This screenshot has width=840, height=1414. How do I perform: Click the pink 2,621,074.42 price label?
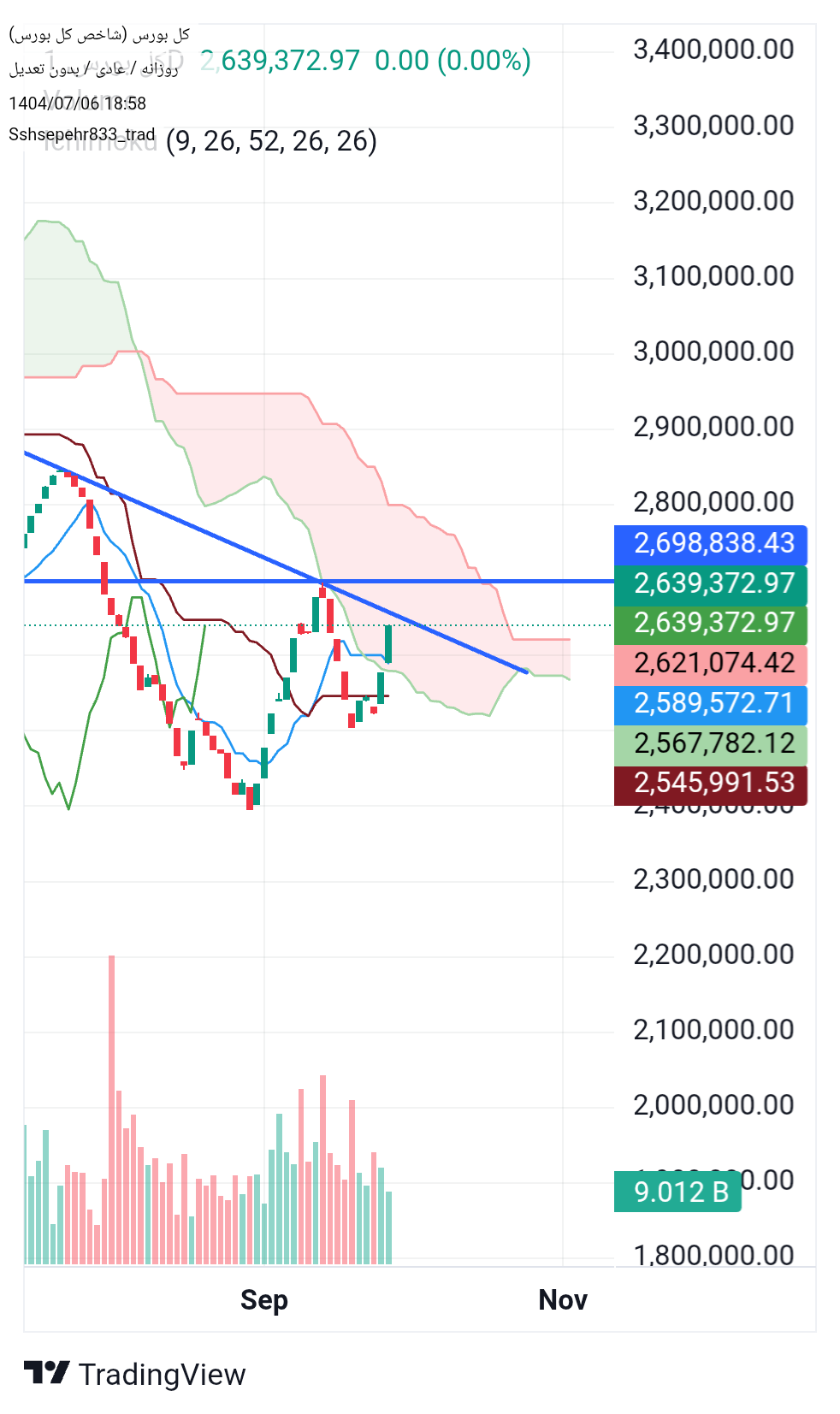pos(711,664)
